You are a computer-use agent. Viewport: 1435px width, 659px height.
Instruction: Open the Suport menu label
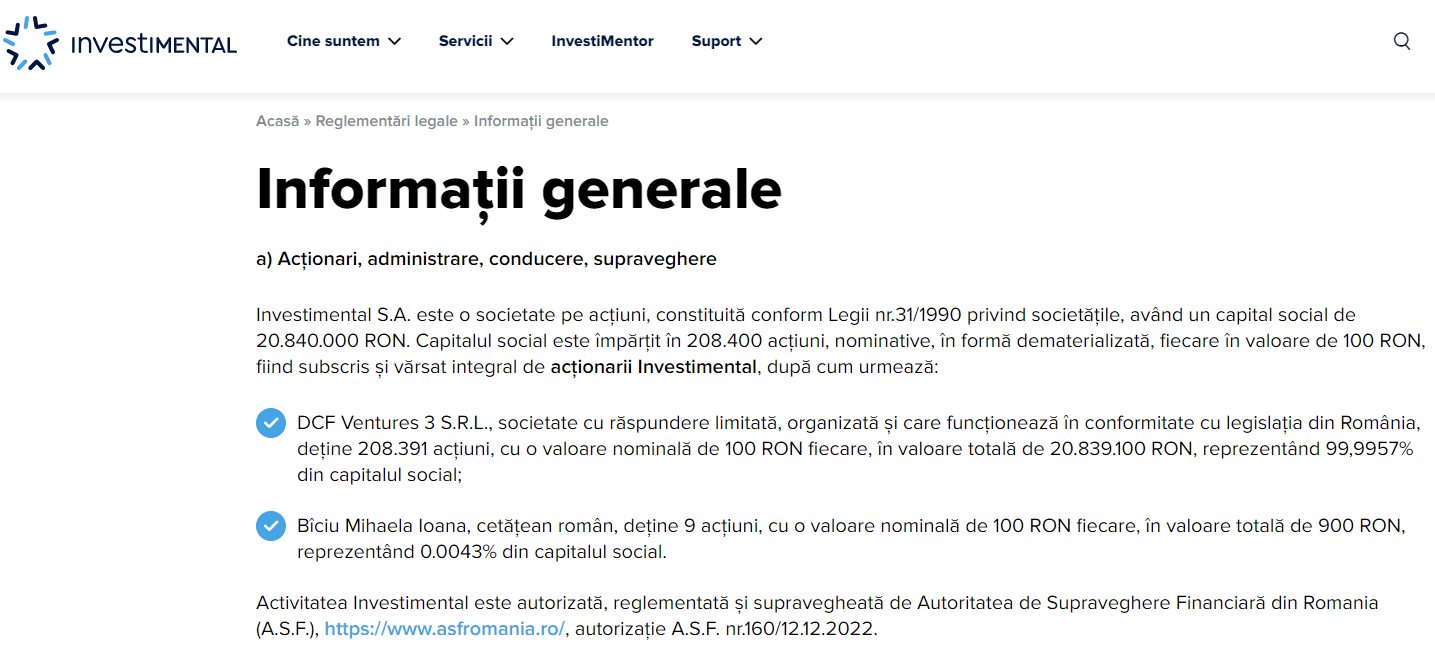pos(716,41)
